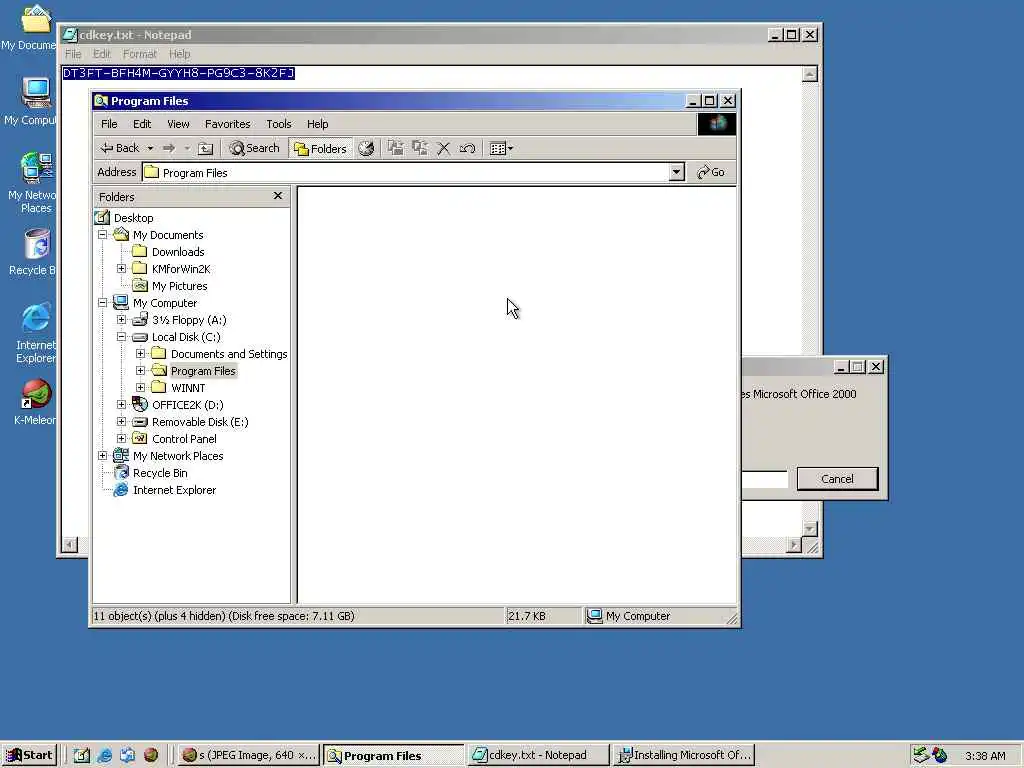Select Documents and Settings folder

(x=229, y=354)
